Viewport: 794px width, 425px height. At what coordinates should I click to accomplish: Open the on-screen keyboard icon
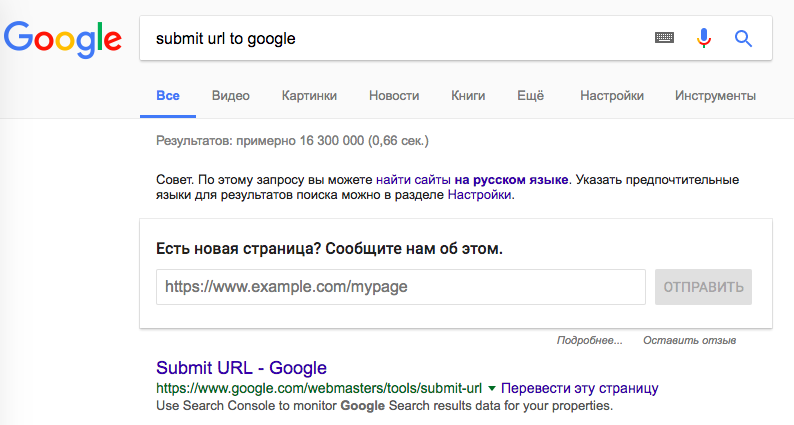pyautogui.click(x=665, y=39)
